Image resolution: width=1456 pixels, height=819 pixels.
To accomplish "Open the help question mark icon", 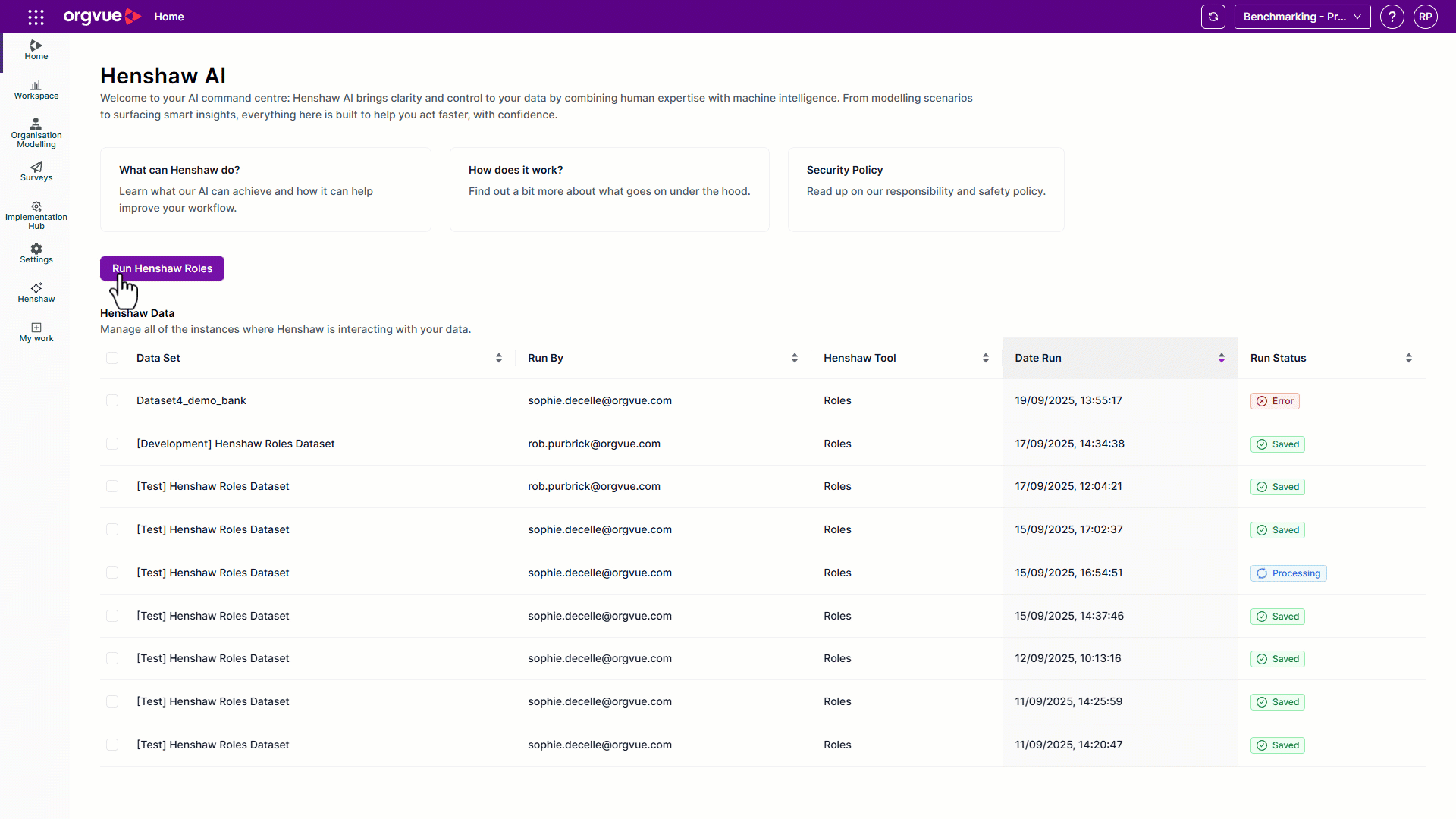I will (1392, 17).
